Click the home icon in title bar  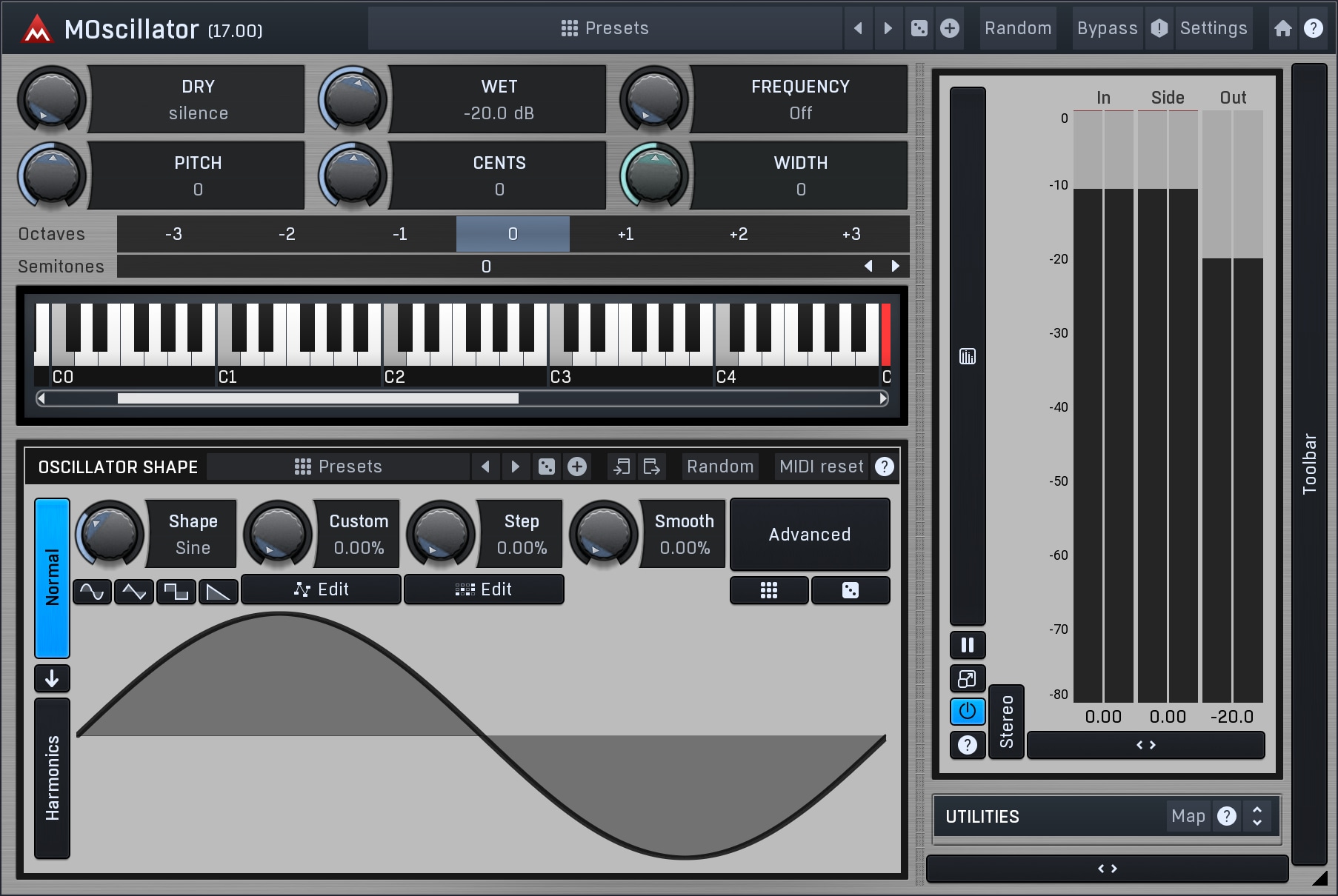point(1282,28)
